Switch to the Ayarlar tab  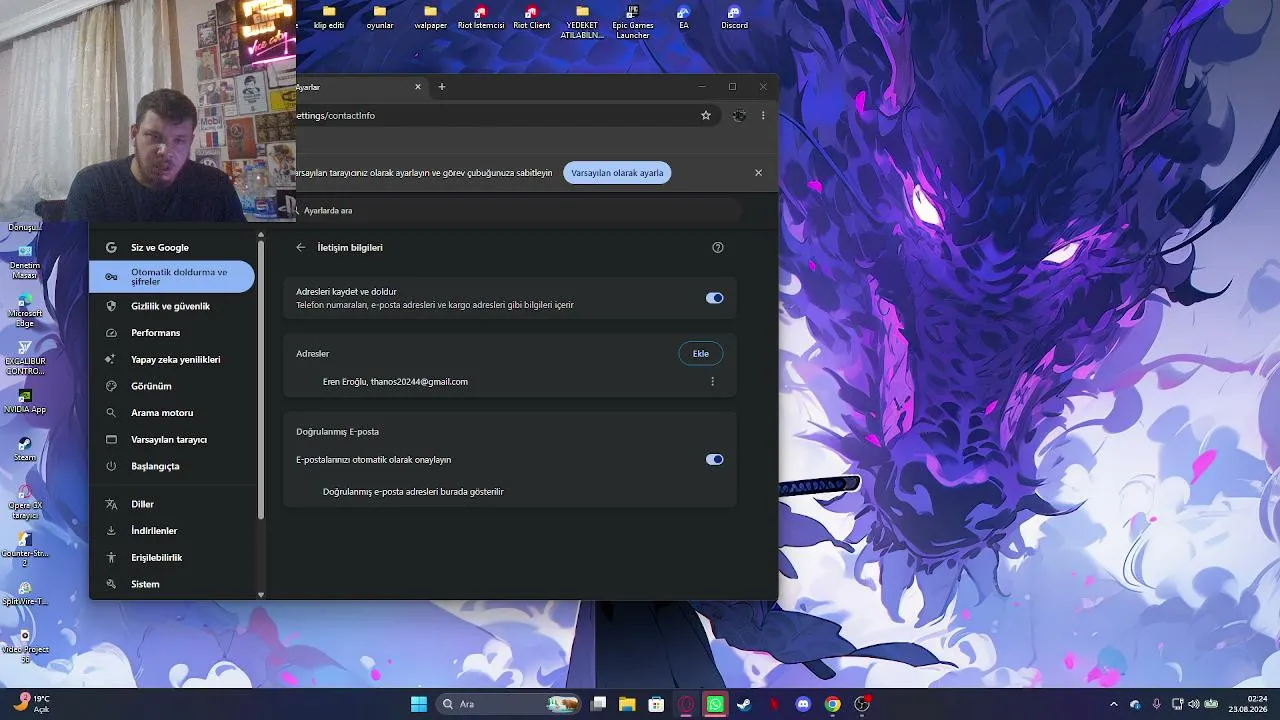click(353, 87)
